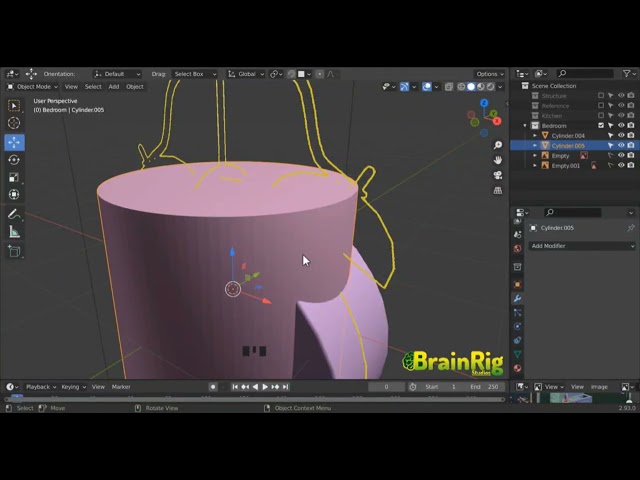Toggle Empty object's eye visibility

[x=621, y=155]
